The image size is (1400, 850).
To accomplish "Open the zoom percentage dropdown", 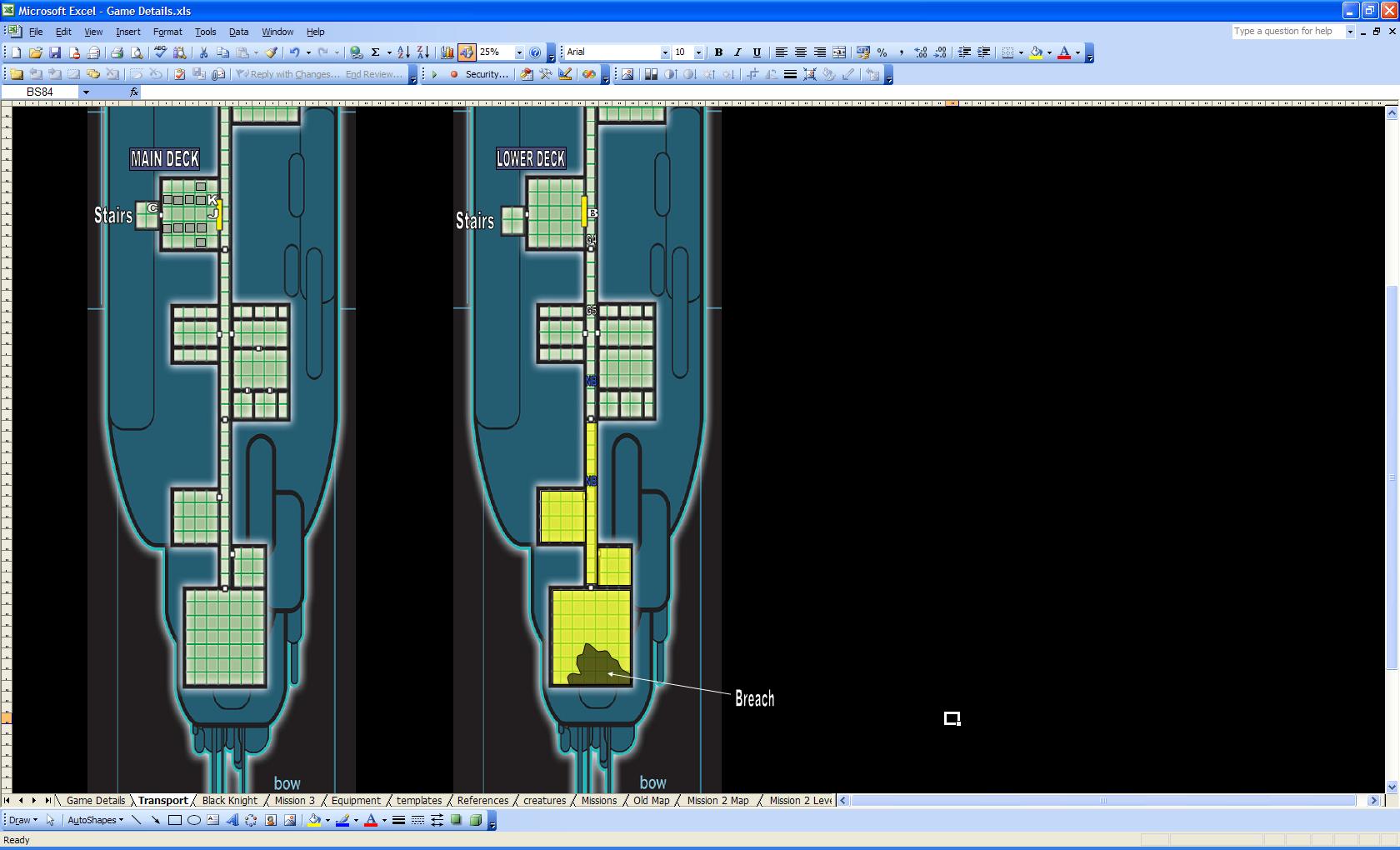I will pyautogui.click(x=519, y=52).
